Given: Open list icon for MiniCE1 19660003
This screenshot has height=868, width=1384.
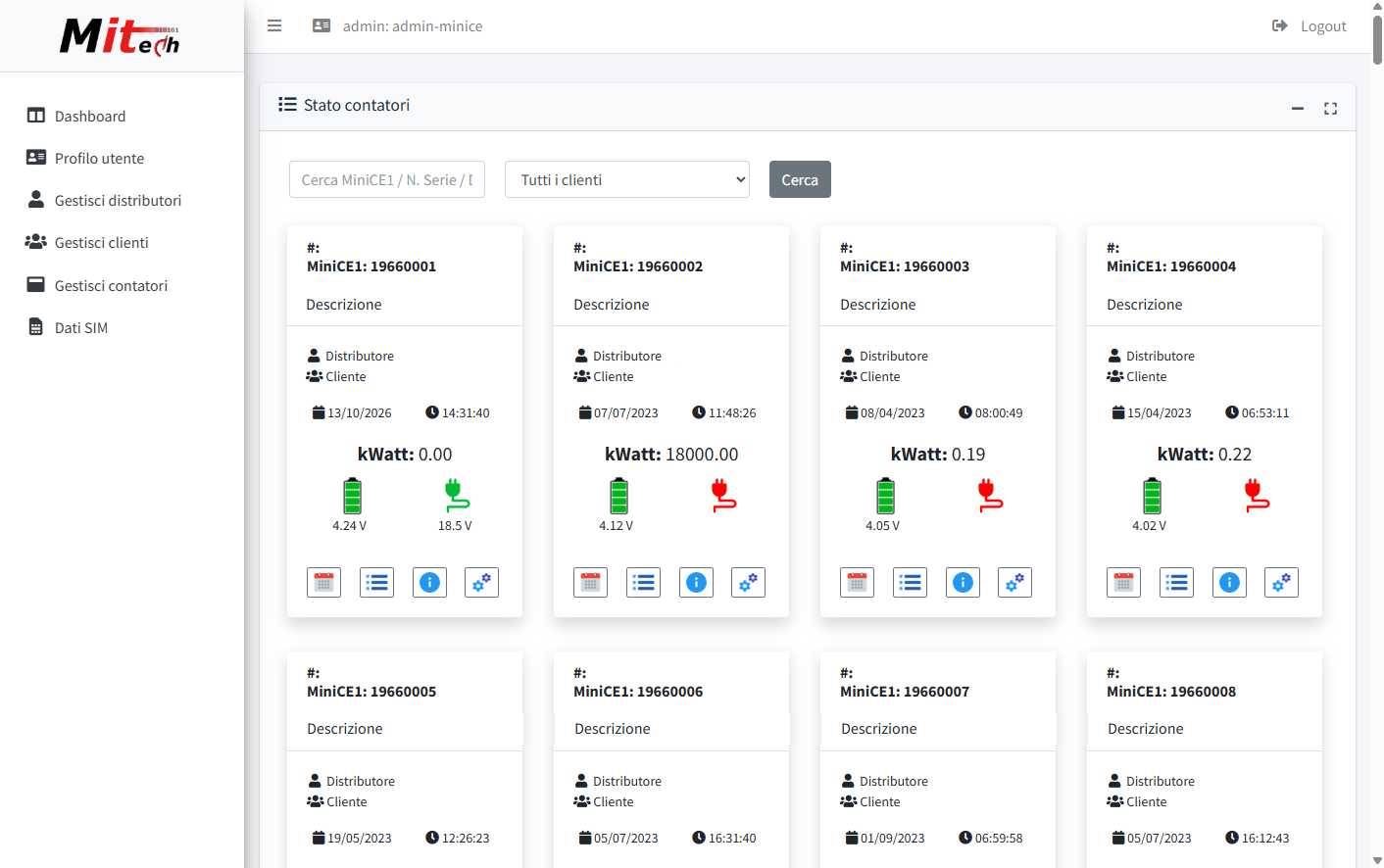Looking at the screenshot, I should click(910, 582).
